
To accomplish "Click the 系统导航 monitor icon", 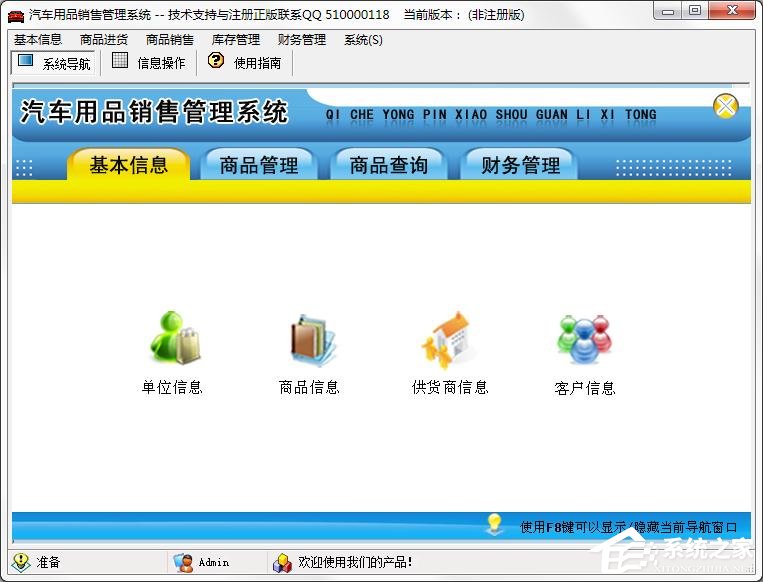I will click(x=25, y=61).
